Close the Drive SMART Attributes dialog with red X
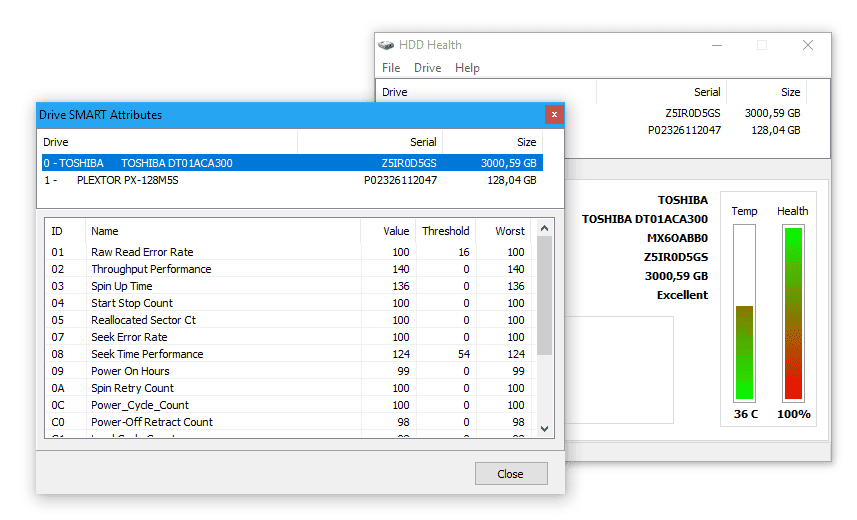This screenshot has width=857, height=520. [554, 114]
